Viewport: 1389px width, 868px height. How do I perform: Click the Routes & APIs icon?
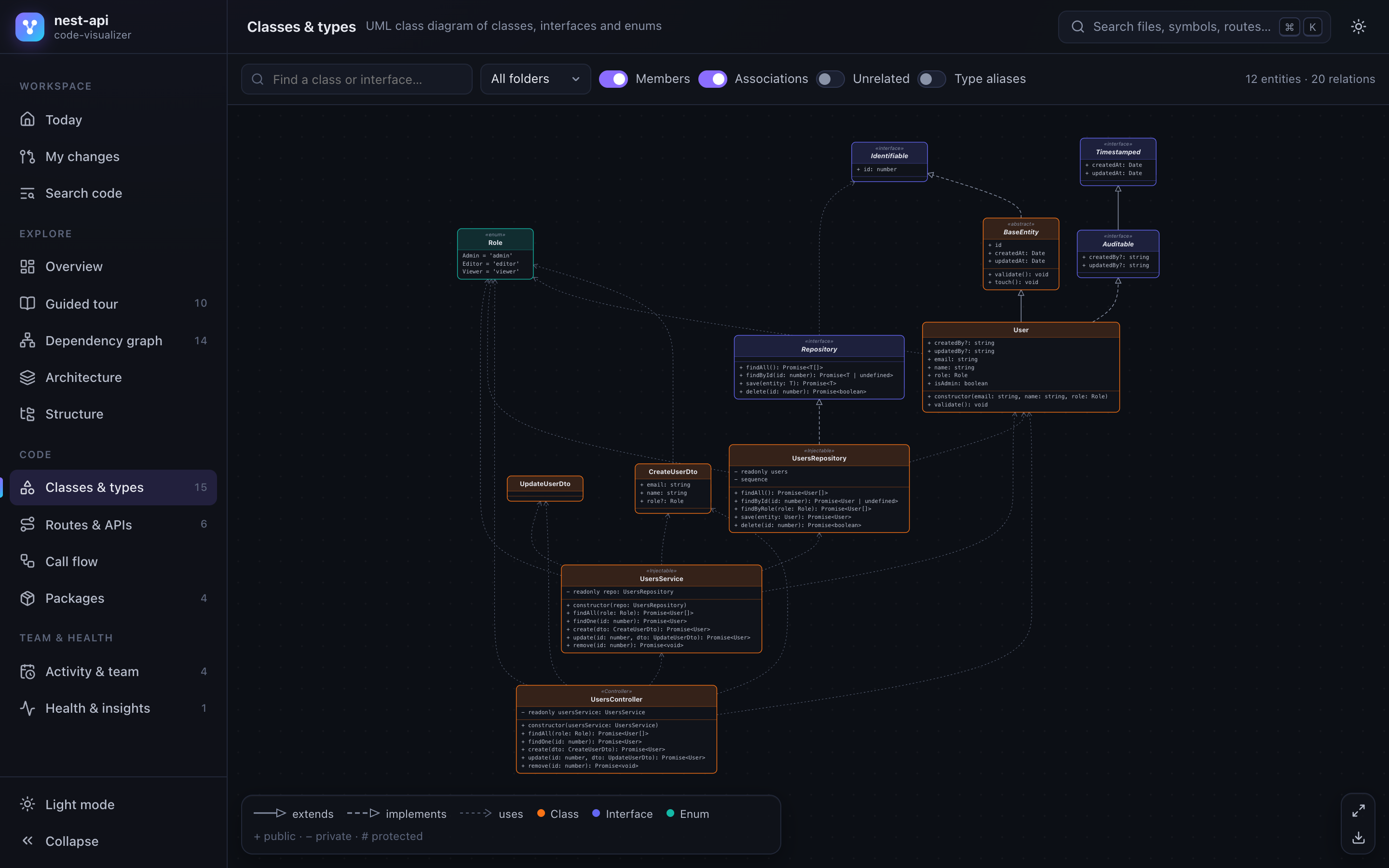click(27, 524)
